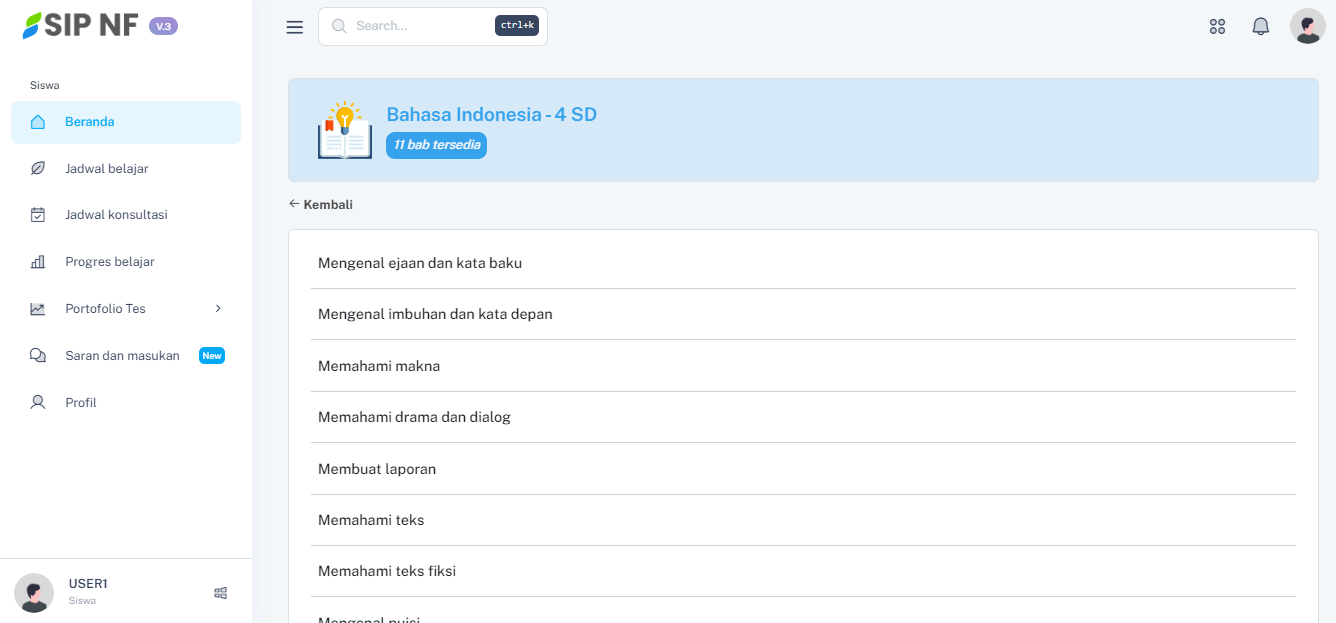Click the 11 bab tersedia badge
This screenshot has width=1336, height=623.
coord(436,145)
